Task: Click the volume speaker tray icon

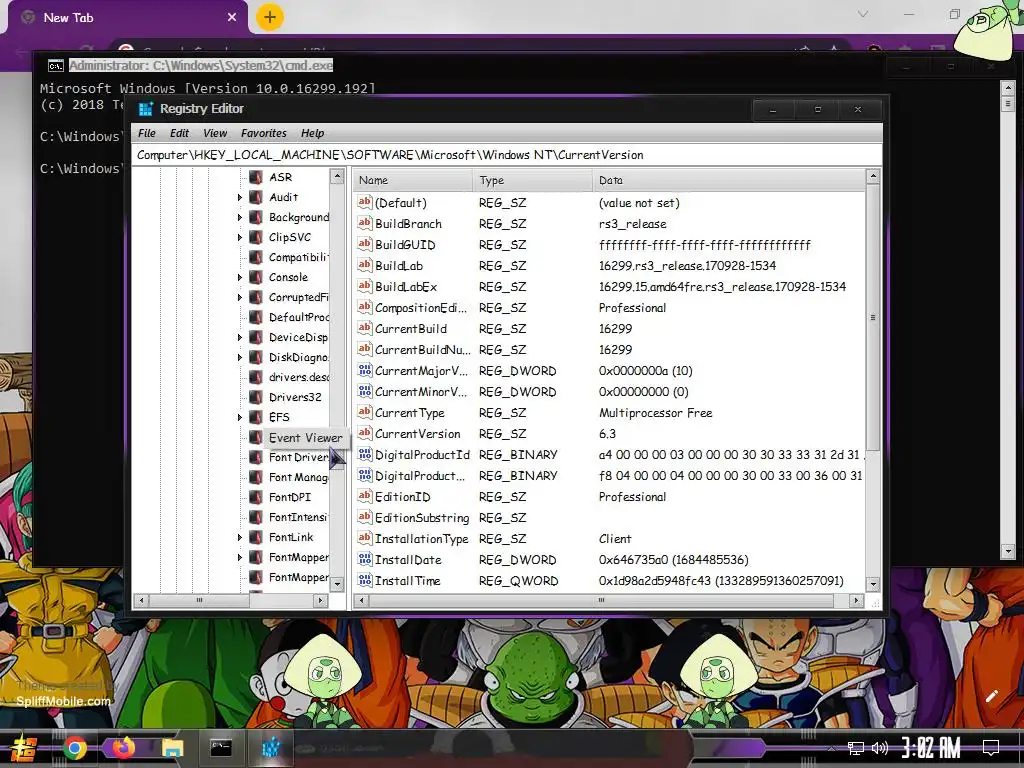Action: (880, 748)
